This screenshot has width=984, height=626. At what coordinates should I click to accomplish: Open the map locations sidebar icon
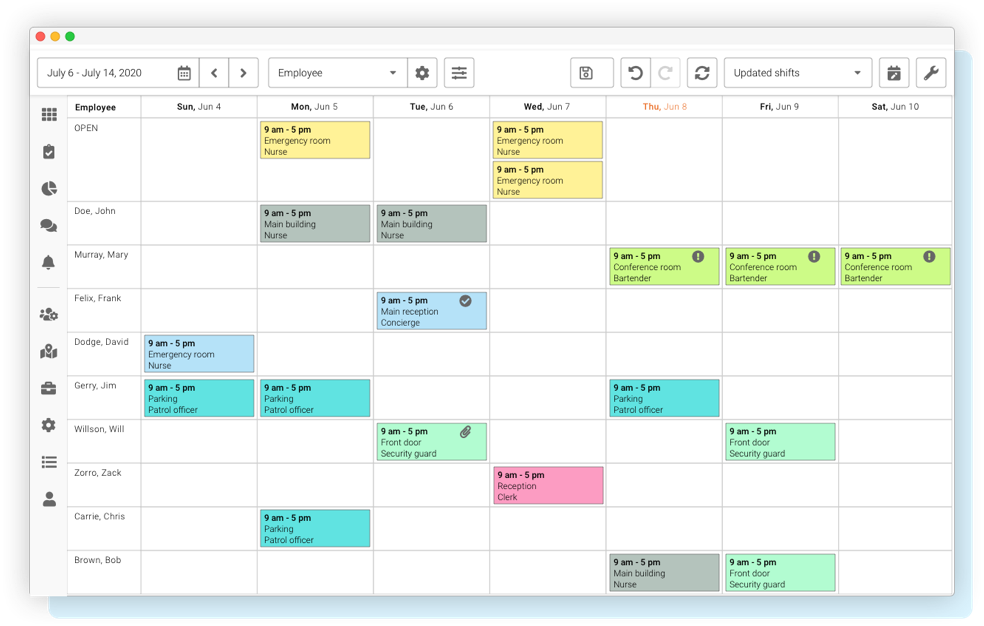(x=49, y=352)
